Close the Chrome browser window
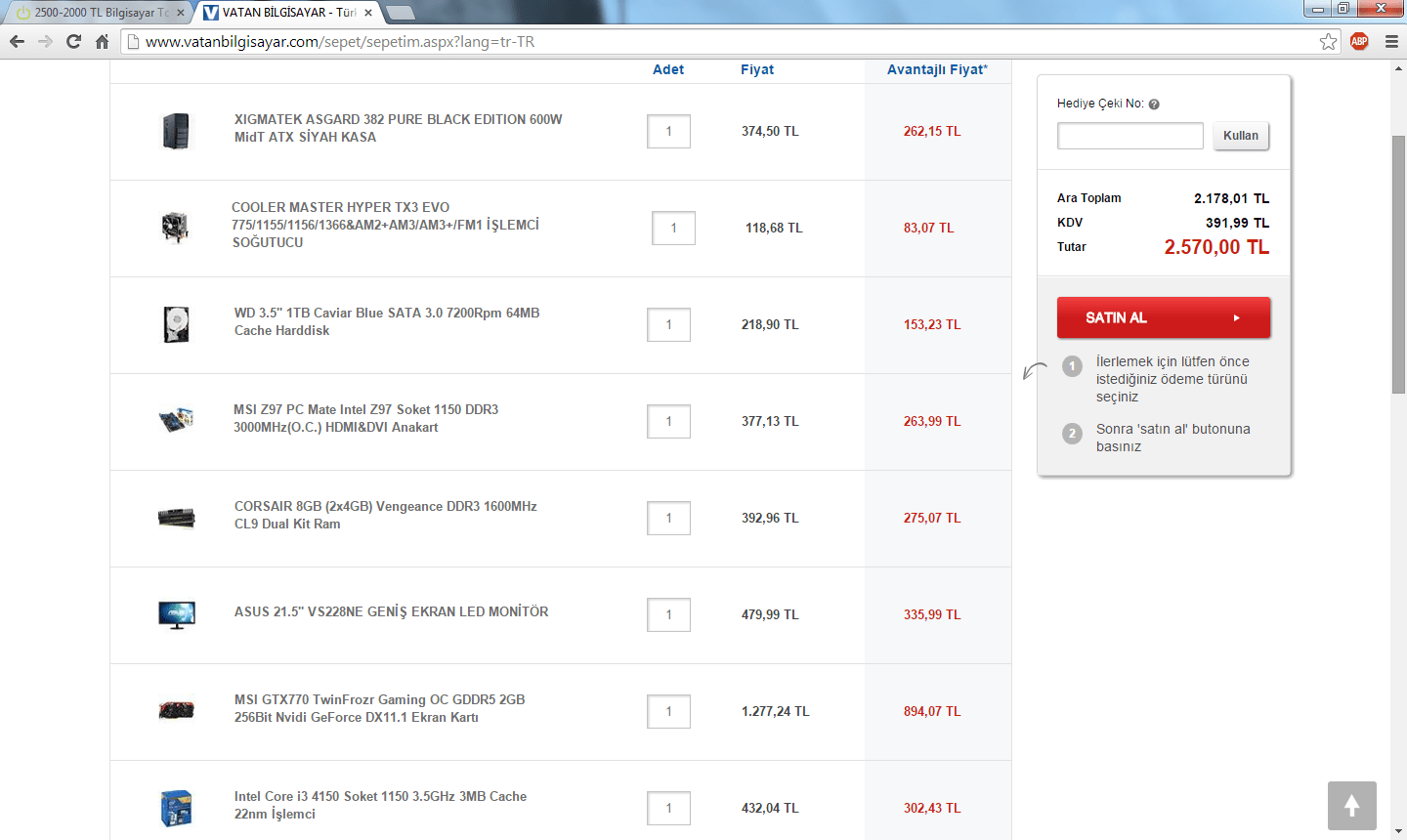The image size is (1407, 840). 1380,9
